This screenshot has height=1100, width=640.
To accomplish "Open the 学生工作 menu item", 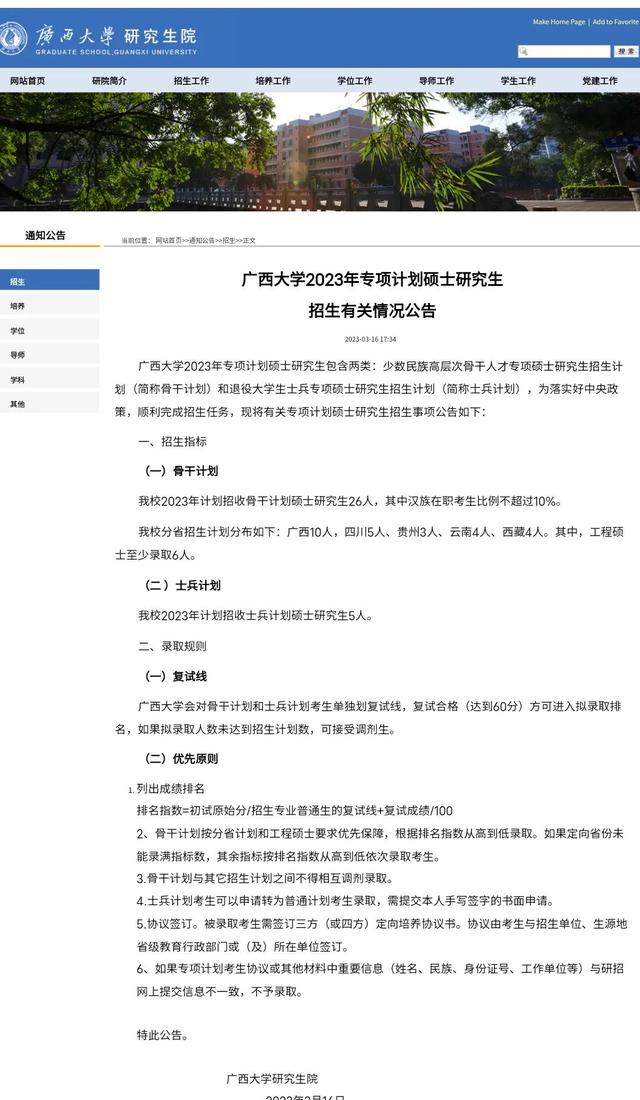I will click(x=519, y=81).
